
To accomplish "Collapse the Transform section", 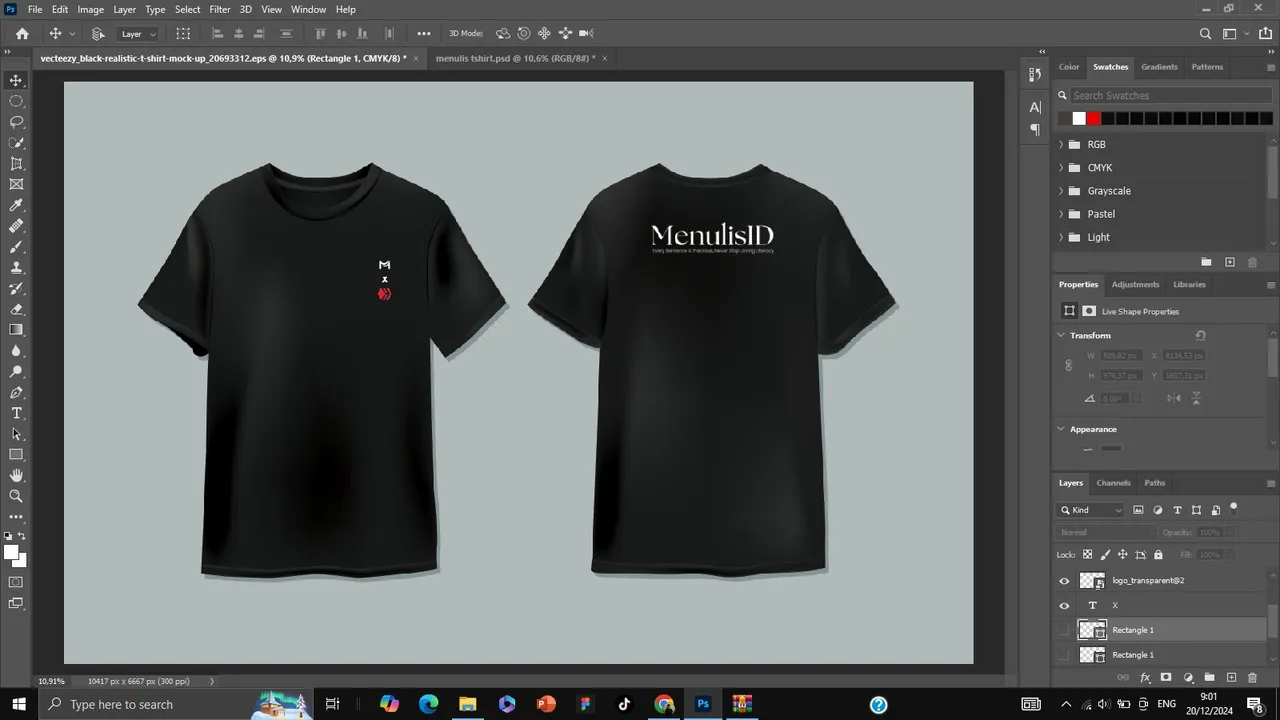I will tap(1061, 335).
